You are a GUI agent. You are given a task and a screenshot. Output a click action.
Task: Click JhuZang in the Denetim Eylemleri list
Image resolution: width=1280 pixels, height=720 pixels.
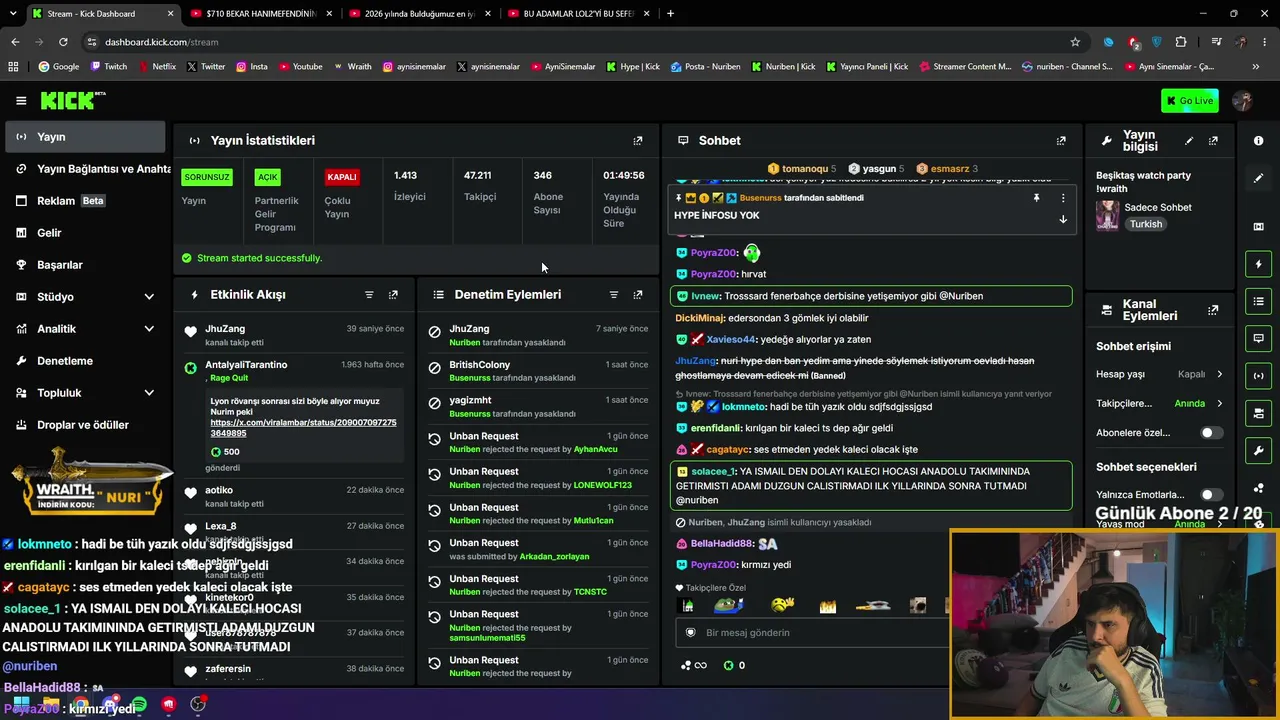click(x=469, y=329)
